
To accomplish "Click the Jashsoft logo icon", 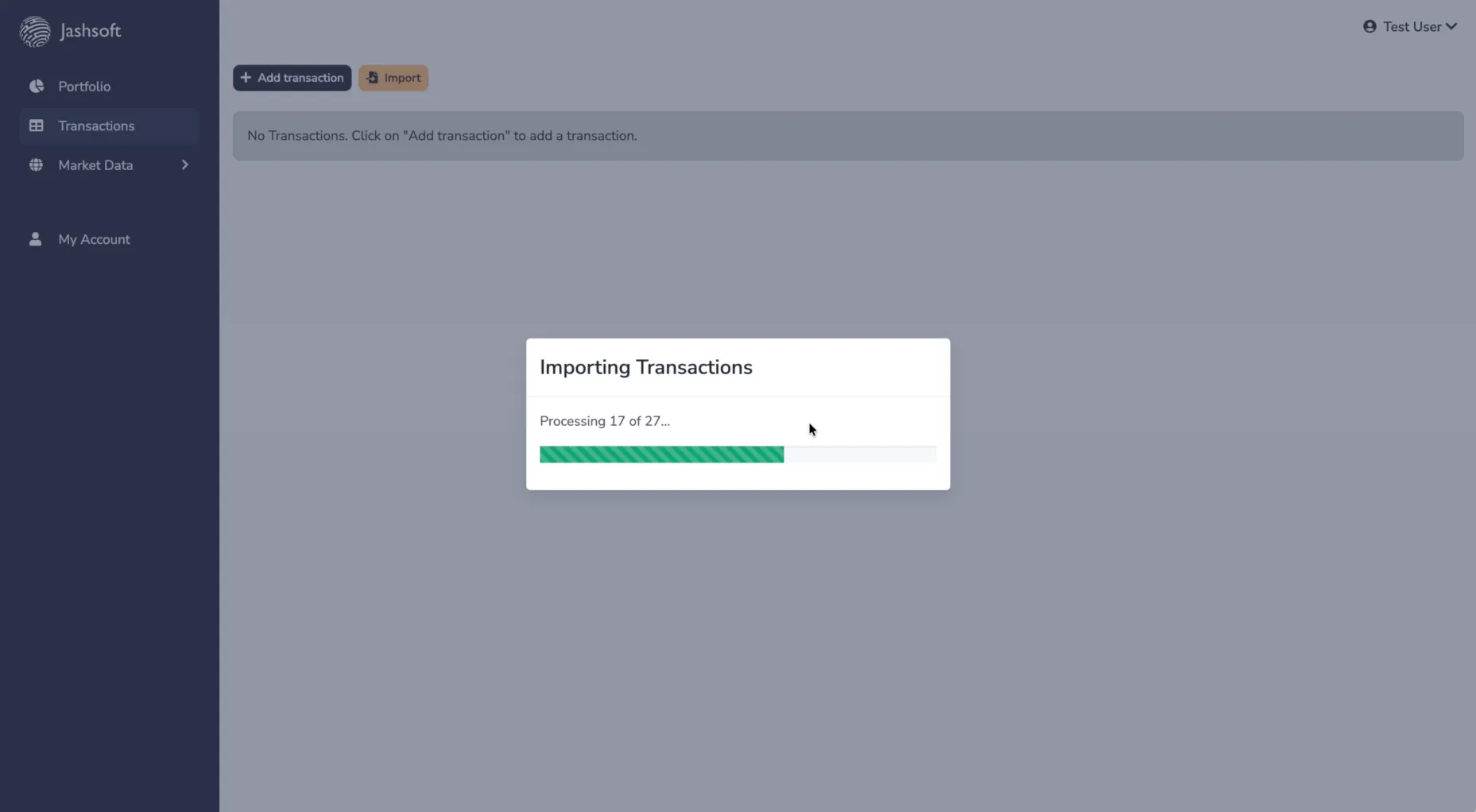I will pyautogui.click(x=35, y=32).
